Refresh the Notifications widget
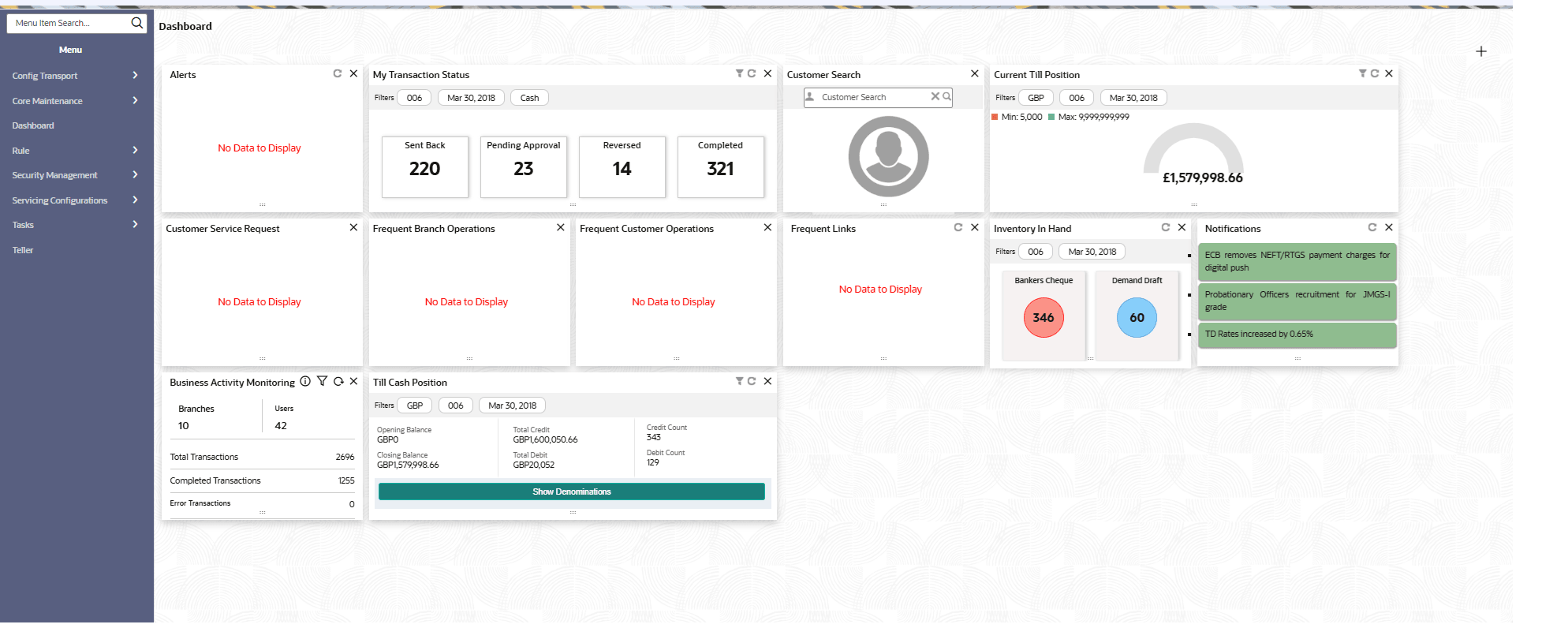The image size is (1568, 628). tap(1372, 227)
